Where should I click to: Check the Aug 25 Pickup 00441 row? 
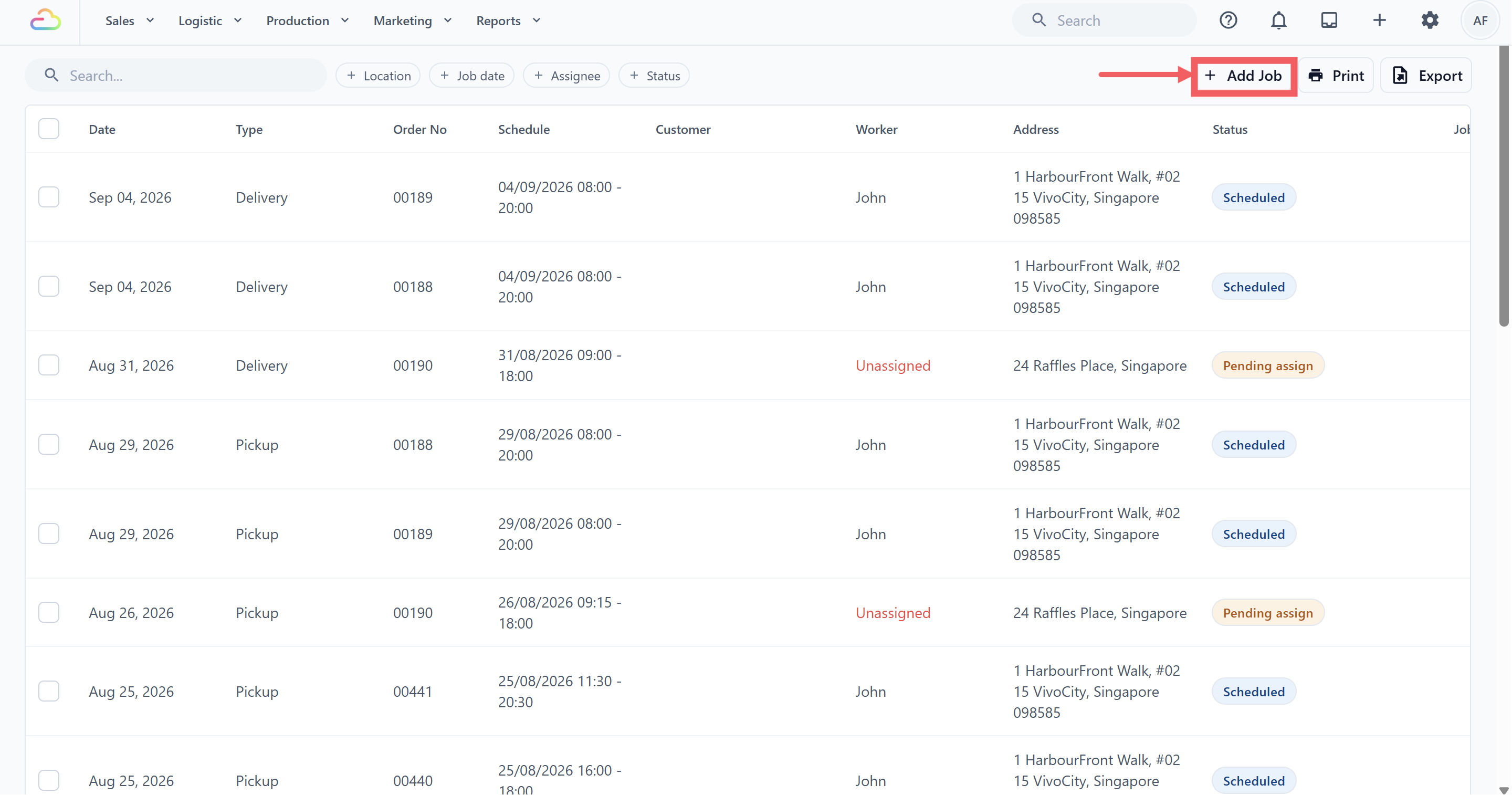click(x=49, y=691)
